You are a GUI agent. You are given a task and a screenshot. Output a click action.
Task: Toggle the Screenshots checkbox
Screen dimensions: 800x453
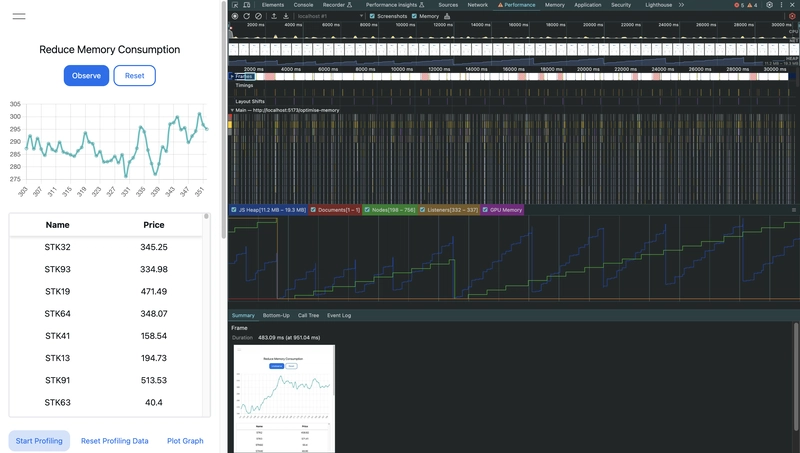pos(373,16)
